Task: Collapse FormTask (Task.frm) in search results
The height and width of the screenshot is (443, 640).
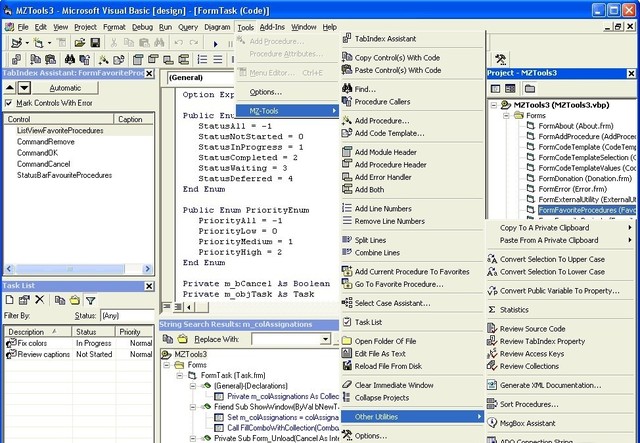Action: click(180, 375)
